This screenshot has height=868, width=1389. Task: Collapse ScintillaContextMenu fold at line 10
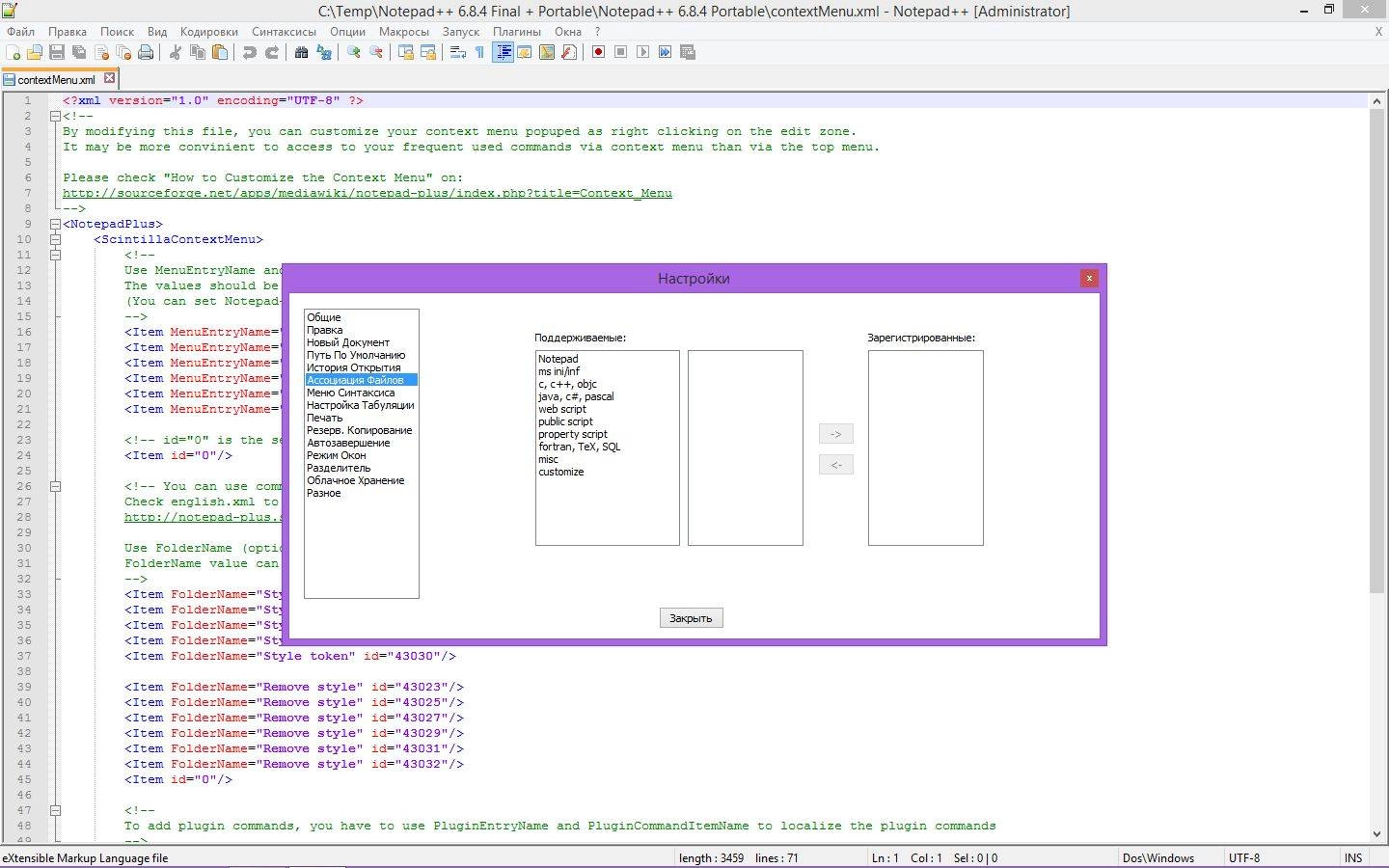point(55,239)
